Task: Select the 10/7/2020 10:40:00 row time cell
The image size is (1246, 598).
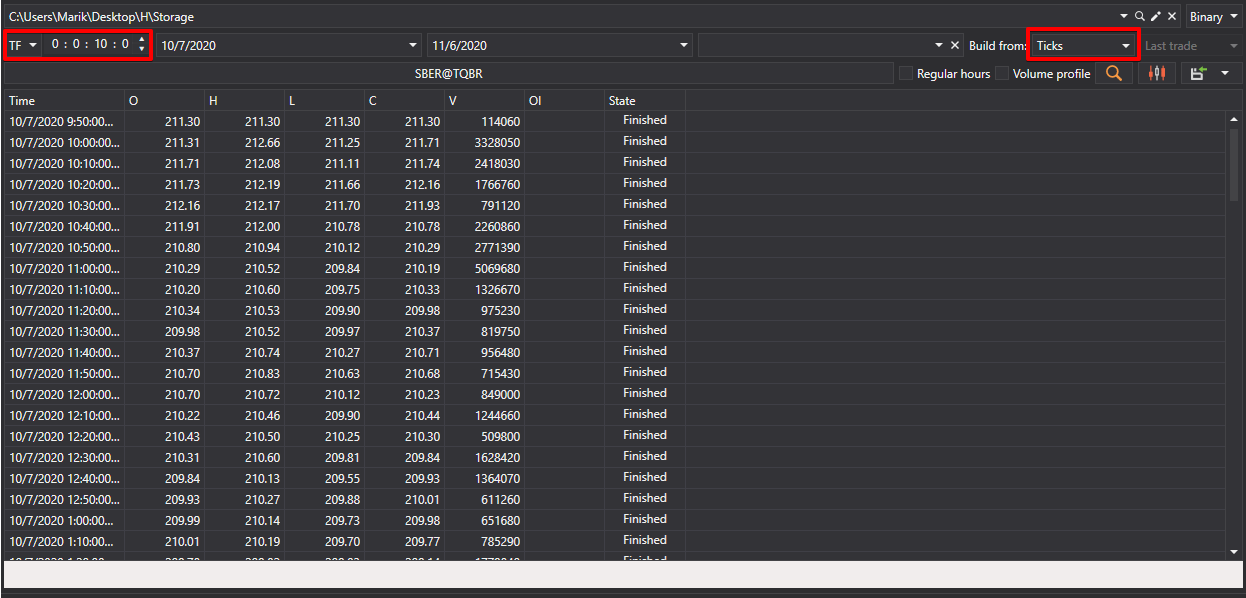Action: point(64,226)
